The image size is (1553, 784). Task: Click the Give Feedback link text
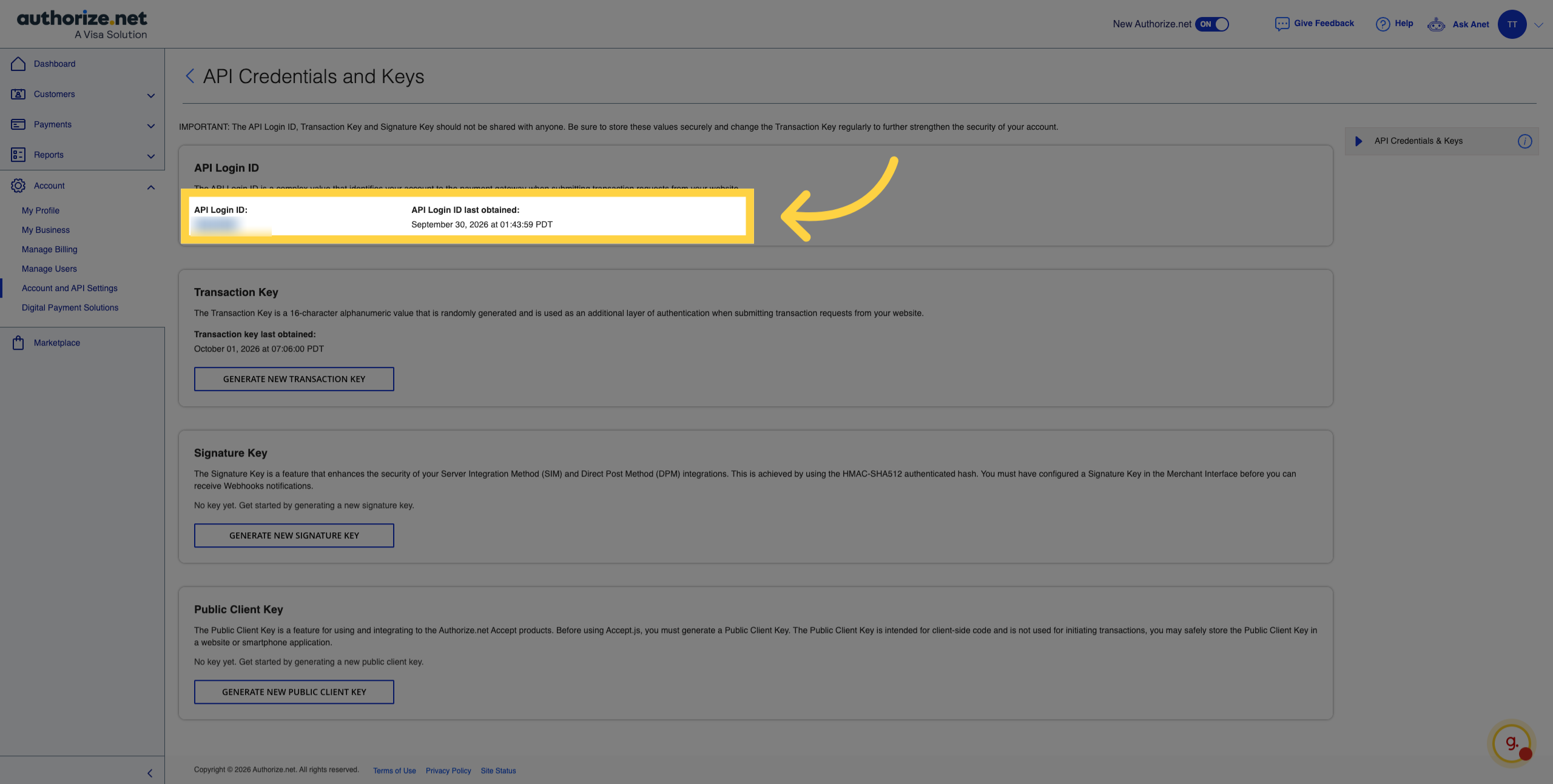[x=1324, y=23]
